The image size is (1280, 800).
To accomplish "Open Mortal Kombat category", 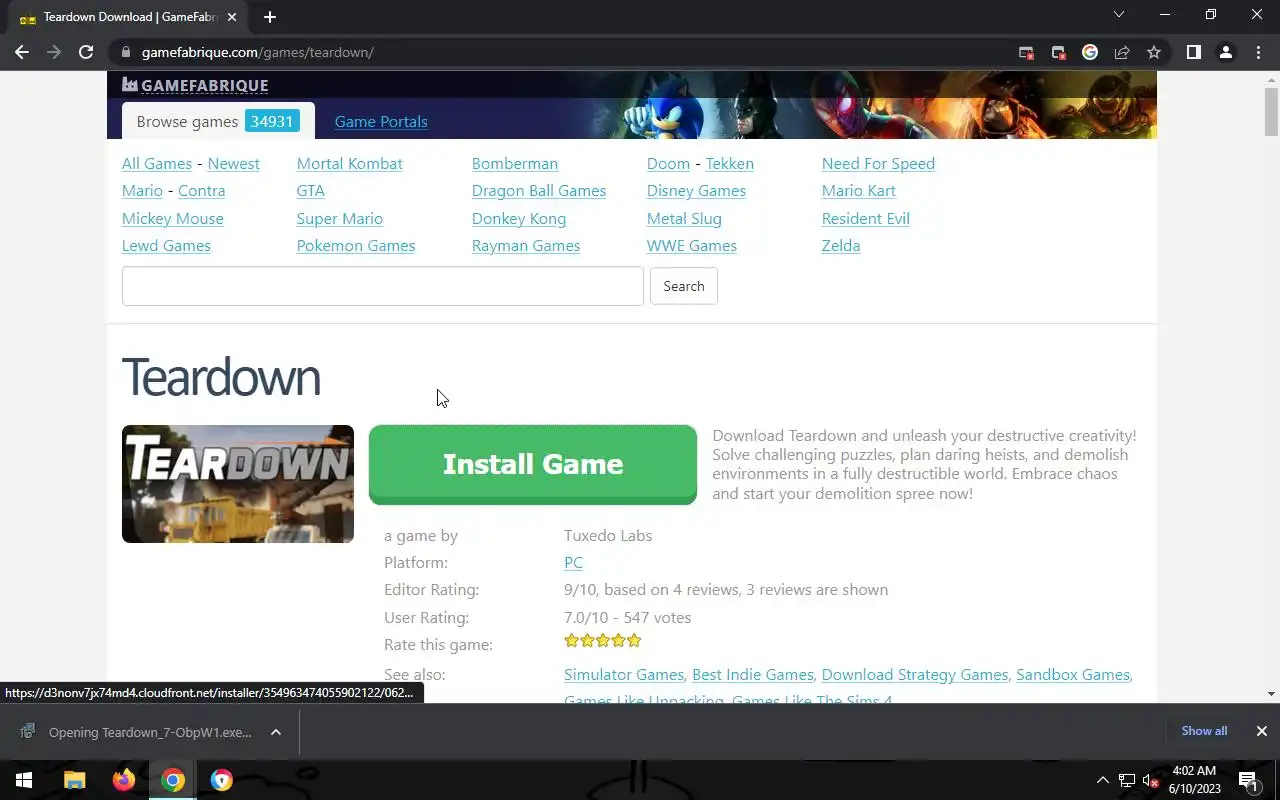I will pyautogui.click(x=349, y=164).
